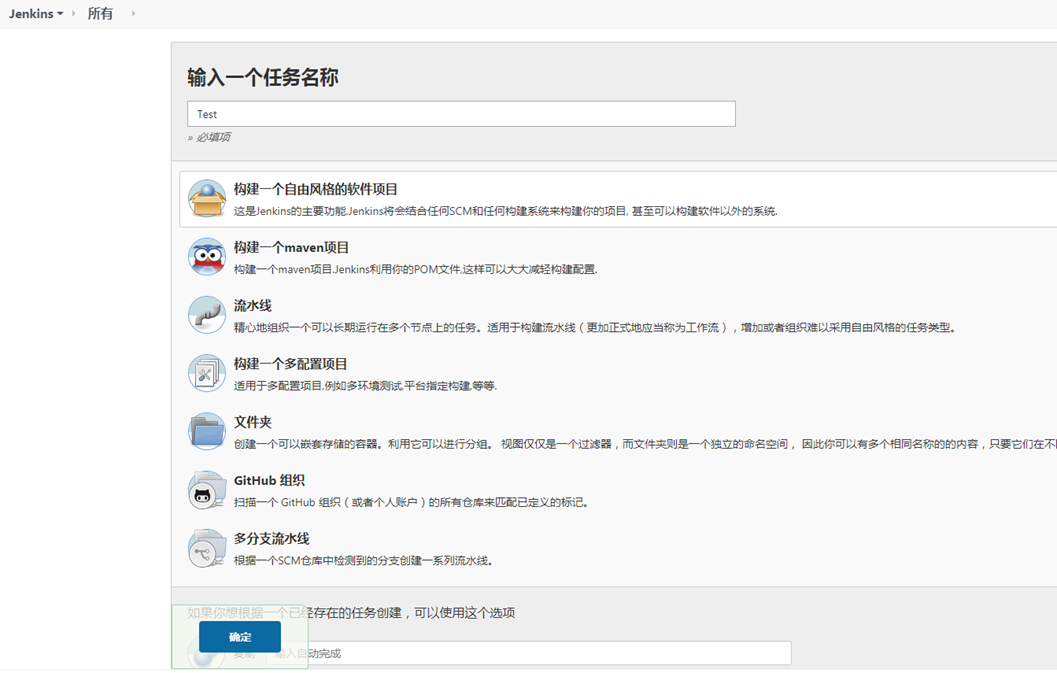The width and height of the screenshot is (1057, 673).
Task: Choose the 文件夹 item title
Action: tap(253, 422)
